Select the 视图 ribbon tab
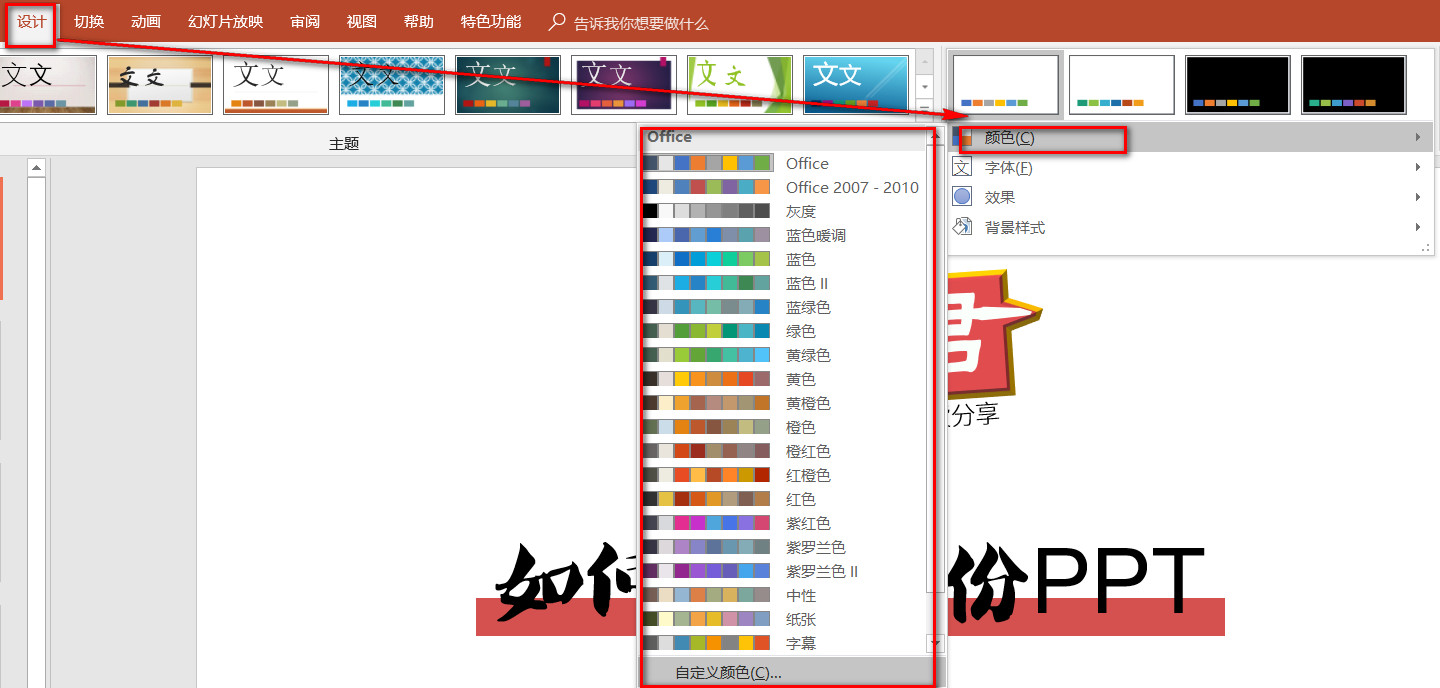 click(x=361, y=21)
